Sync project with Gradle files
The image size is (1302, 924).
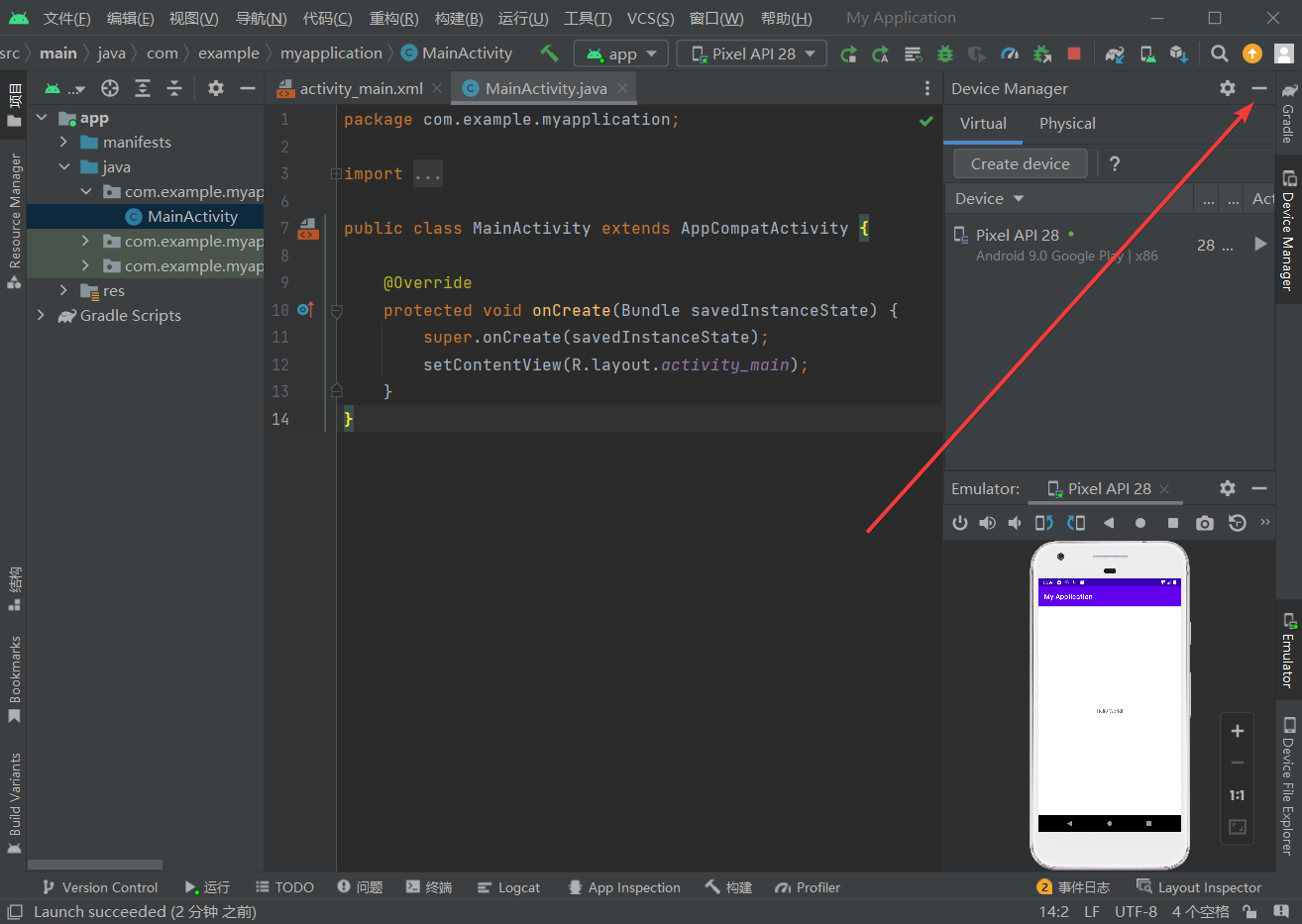click(x=1115, y=52)
